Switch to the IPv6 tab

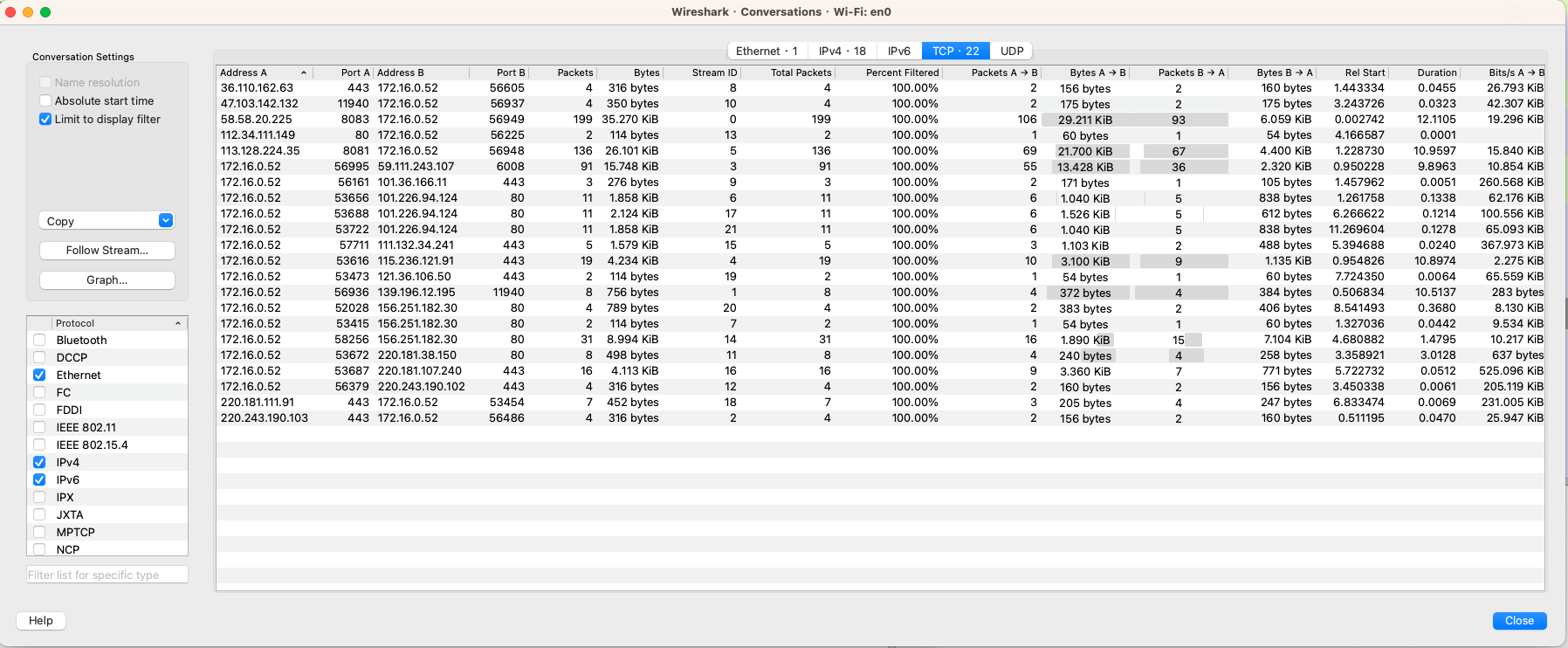899,51
